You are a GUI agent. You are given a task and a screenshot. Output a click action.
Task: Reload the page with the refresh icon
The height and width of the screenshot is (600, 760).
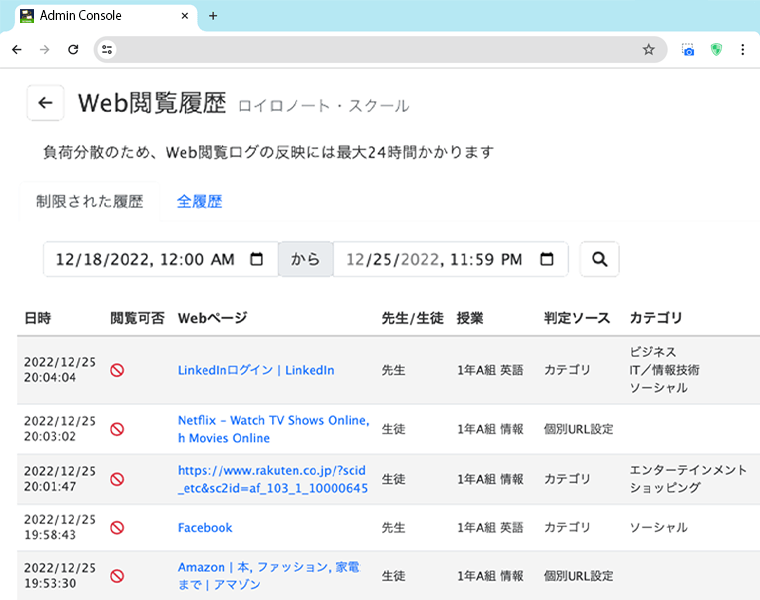(73, 49)
